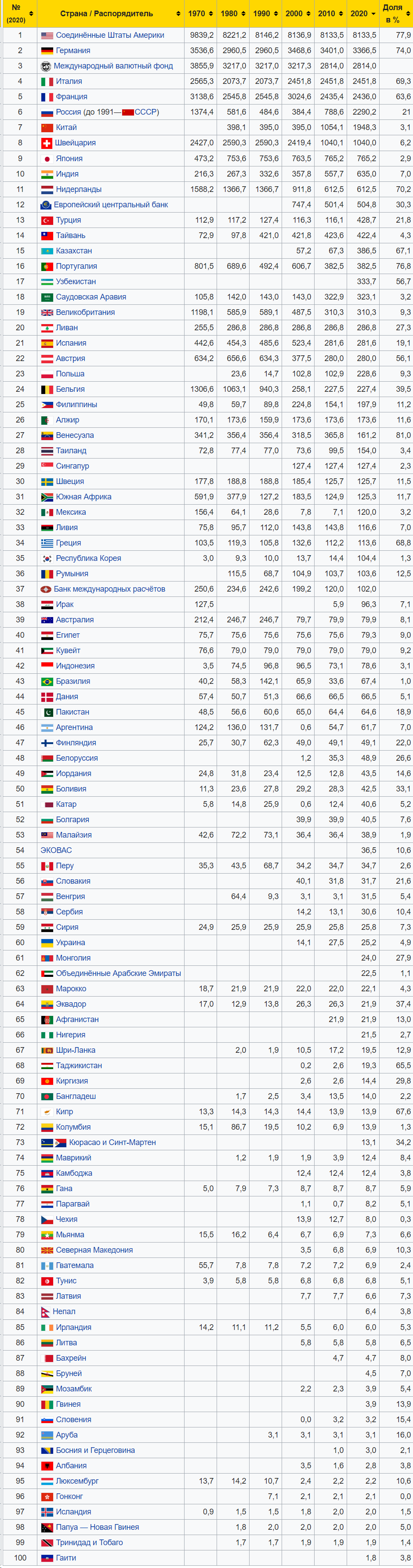The height and width of the screenshot is (1568, 413).
Task: Open the Швейцария link
Action: [x=76, y=143]
